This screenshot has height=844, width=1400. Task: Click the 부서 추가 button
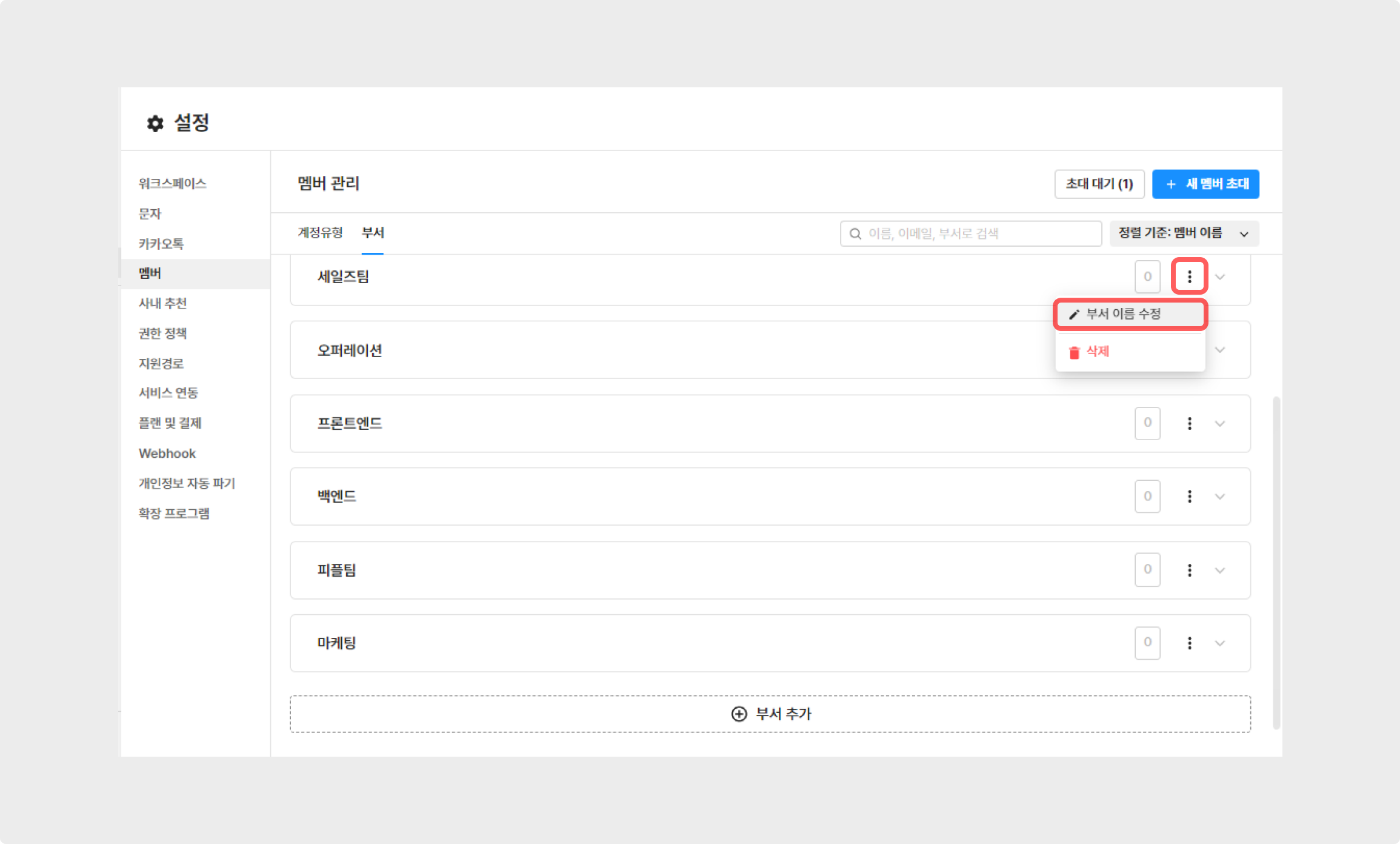pyautogui.click(x=770, y=714)
